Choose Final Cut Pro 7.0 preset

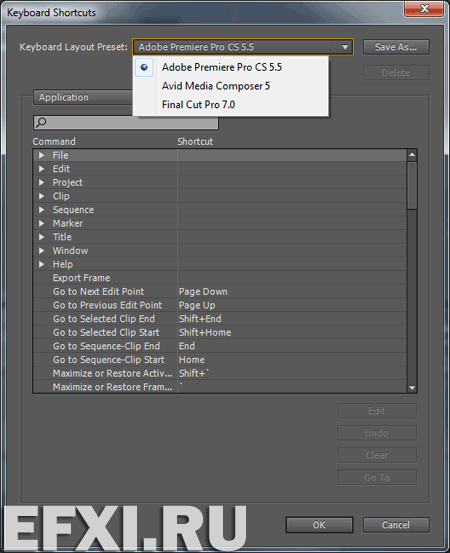point(231,105)
